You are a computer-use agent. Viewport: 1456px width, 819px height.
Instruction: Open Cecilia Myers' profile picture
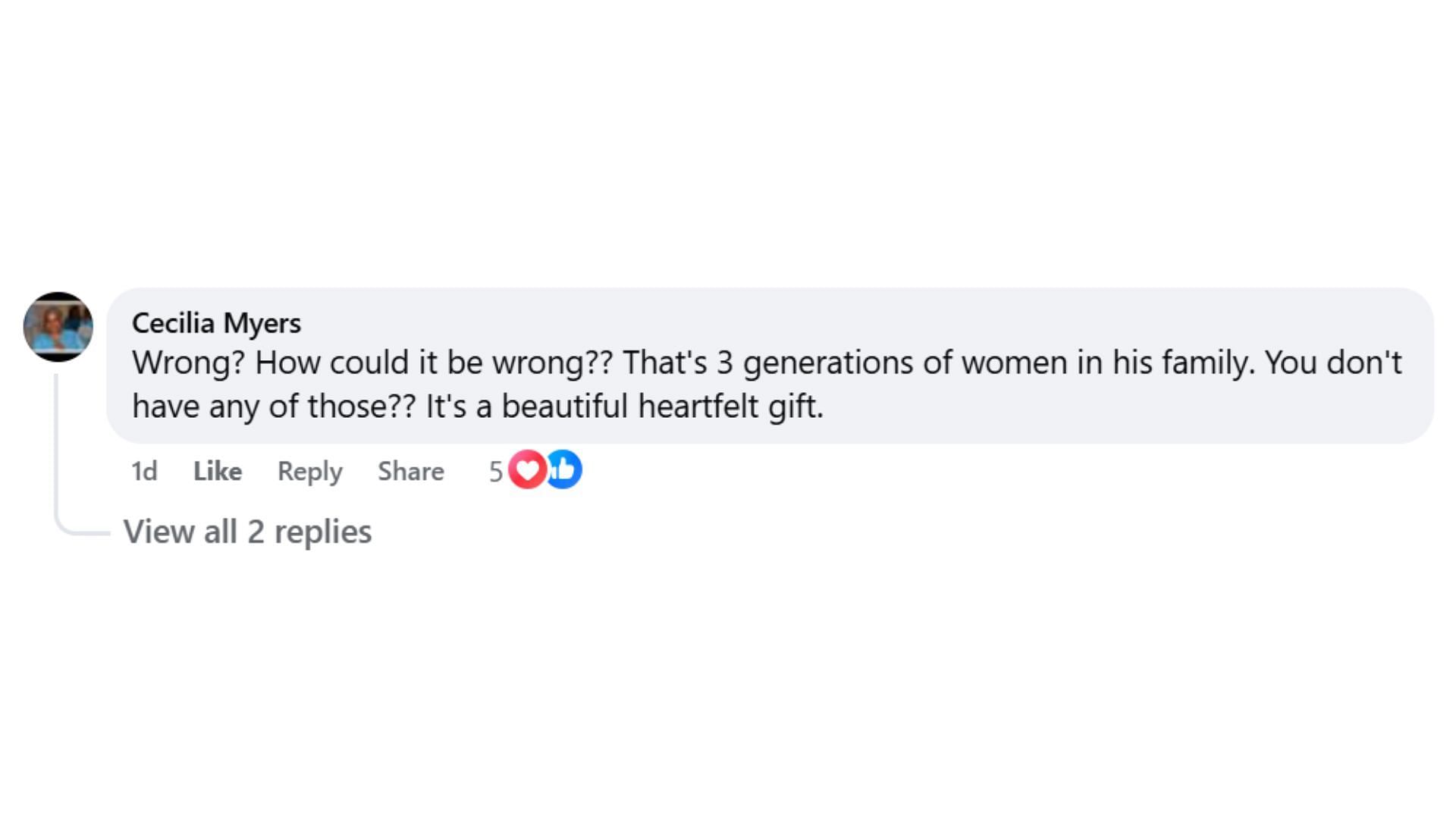[x=58, y=327]
